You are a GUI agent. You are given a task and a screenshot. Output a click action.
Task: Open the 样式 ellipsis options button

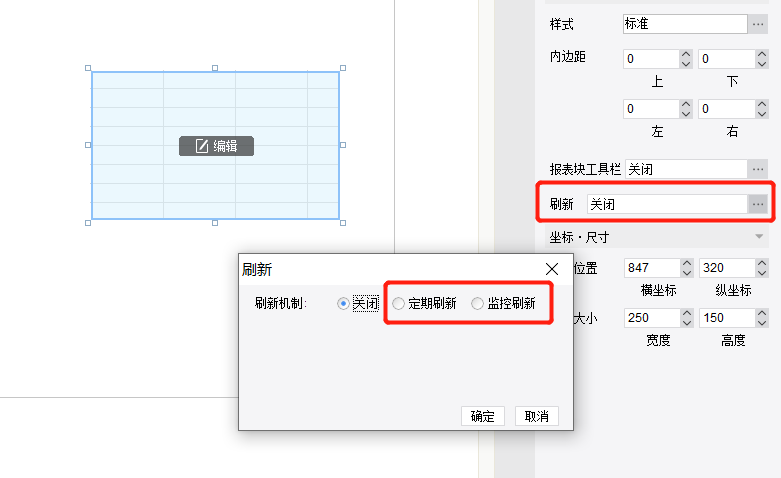[x=758, y=24]
